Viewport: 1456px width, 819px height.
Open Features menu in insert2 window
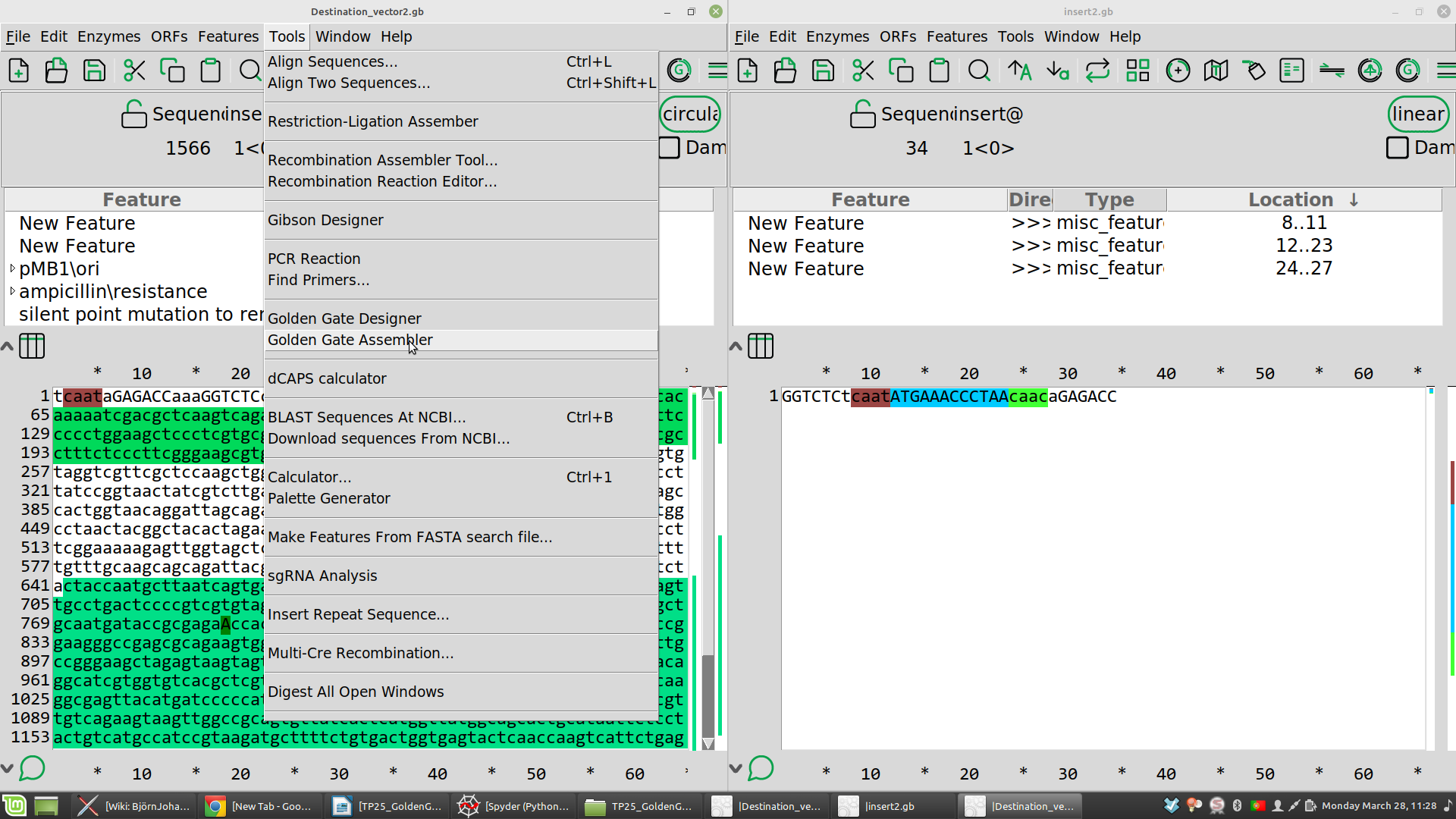[956, 36]
